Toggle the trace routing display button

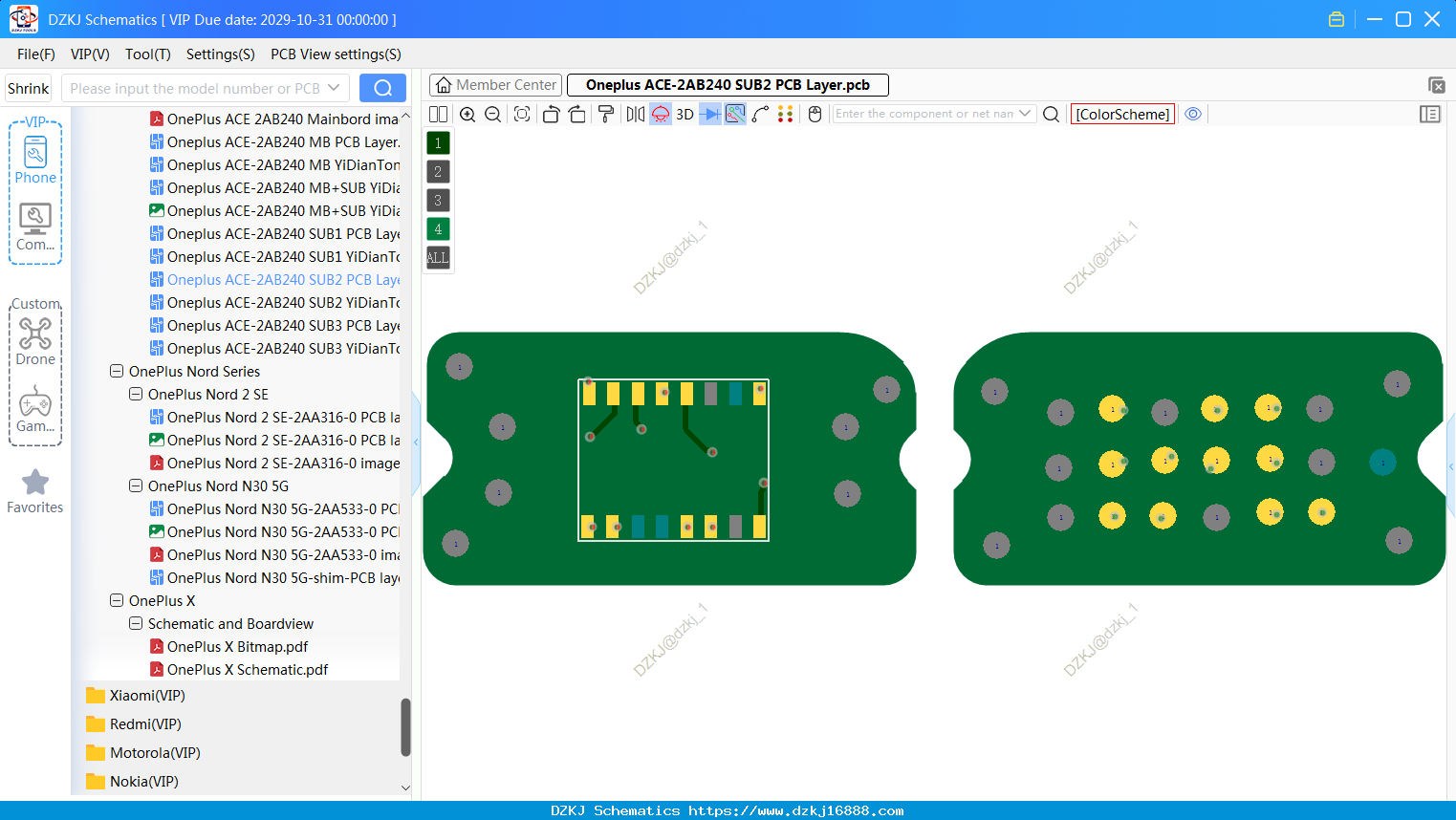tap(735, 114)
